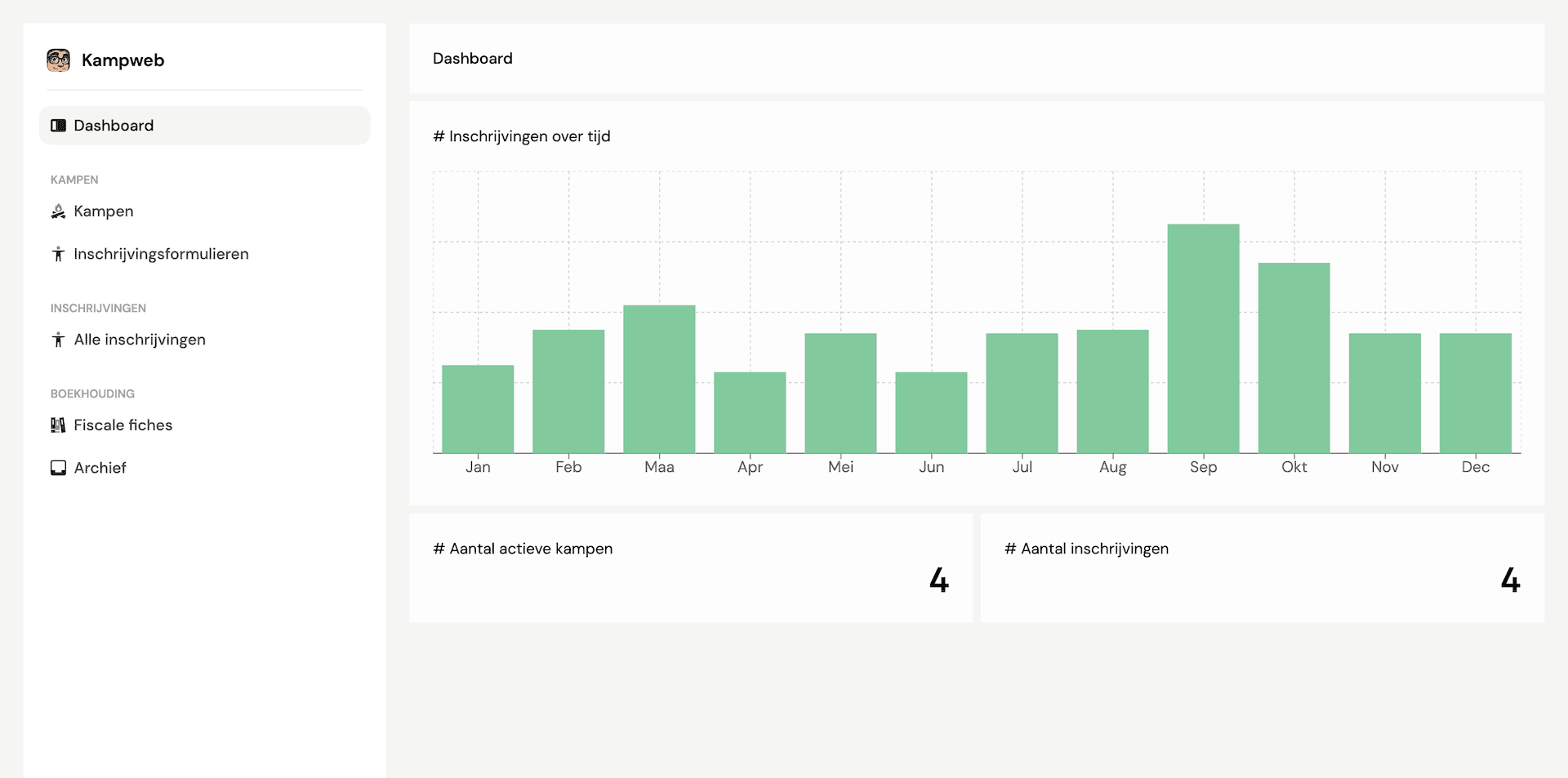Screen dimensions: 1568x778
Task: Collapse the BOEKHOUDING section header
Action: 92,393
